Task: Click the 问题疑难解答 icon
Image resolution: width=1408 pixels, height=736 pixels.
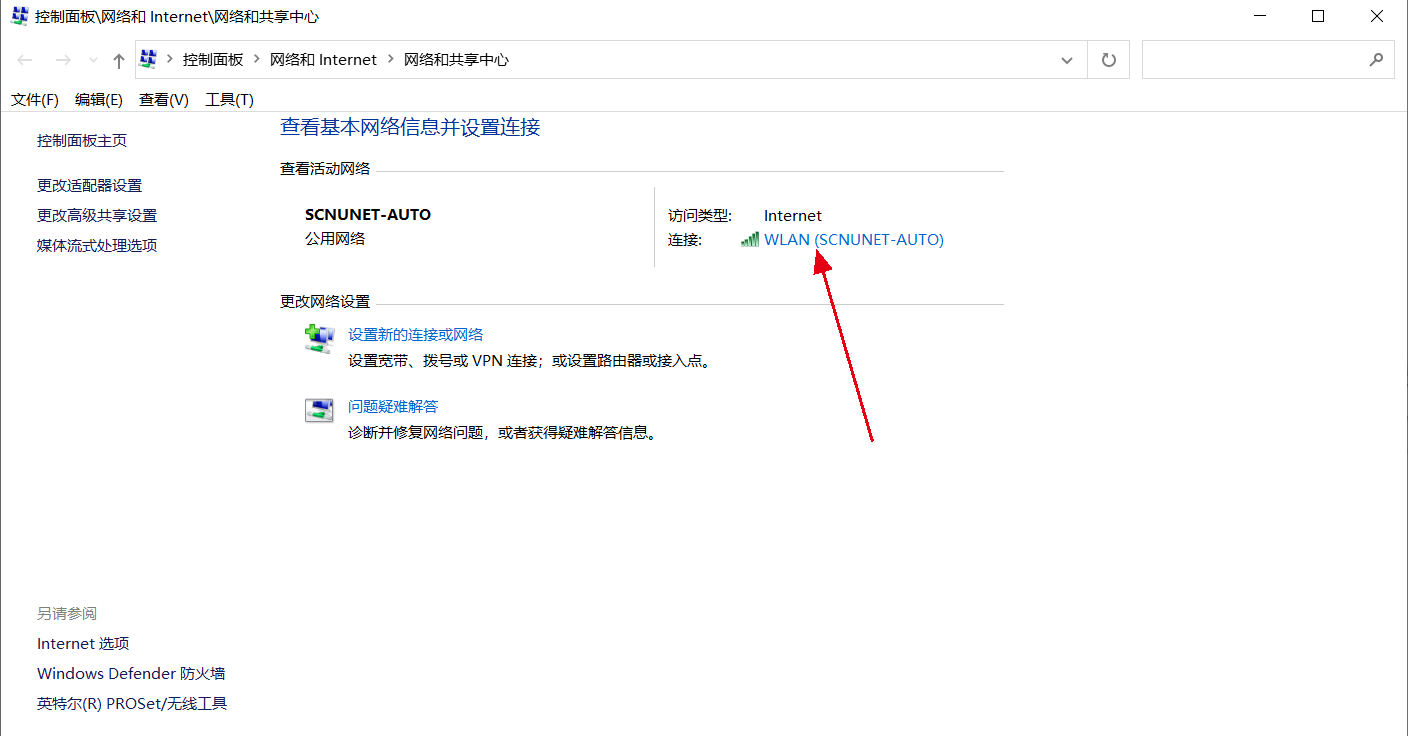Action: [319, 411]
